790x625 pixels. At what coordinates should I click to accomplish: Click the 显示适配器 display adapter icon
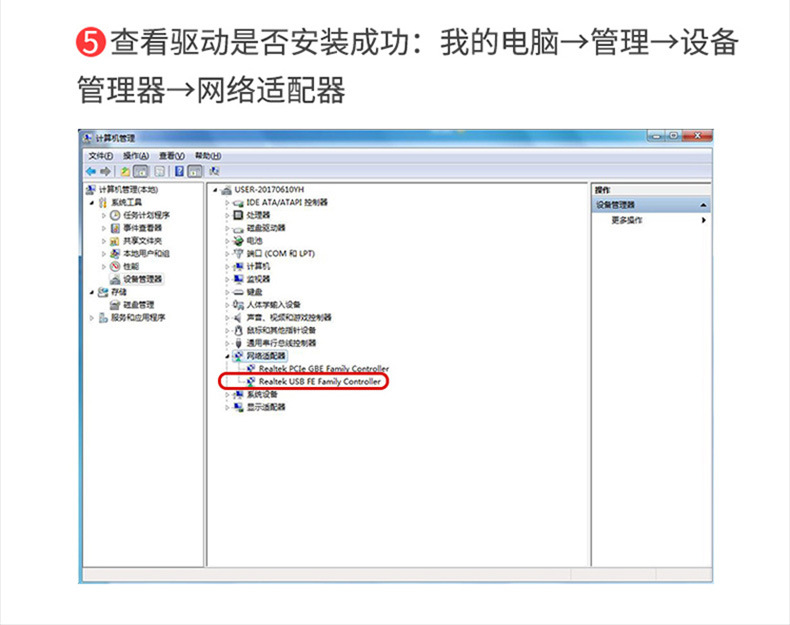pos(238,407)
